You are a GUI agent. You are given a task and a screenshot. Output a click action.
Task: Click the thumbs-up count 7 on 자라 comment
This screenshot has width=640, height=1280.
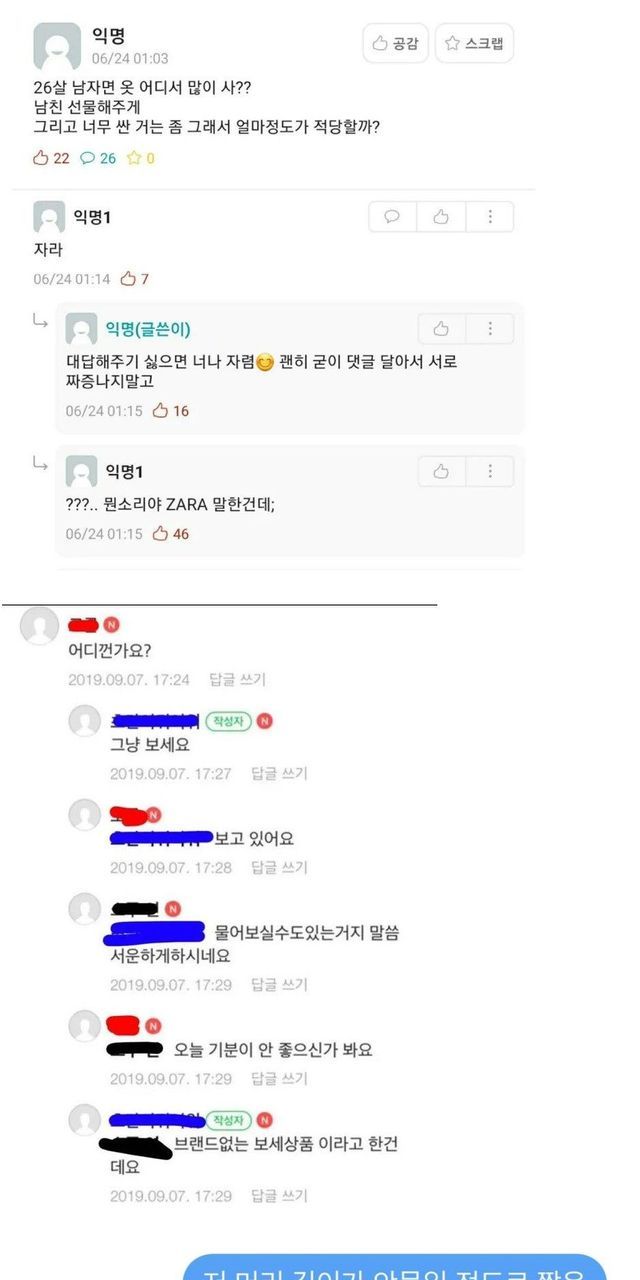[x=135, y=279]
